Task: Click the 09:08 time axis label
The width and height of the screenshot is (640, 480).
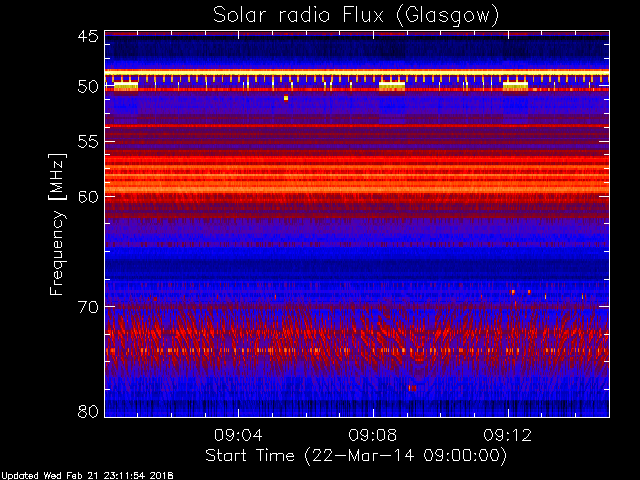Action: (373, 435)
